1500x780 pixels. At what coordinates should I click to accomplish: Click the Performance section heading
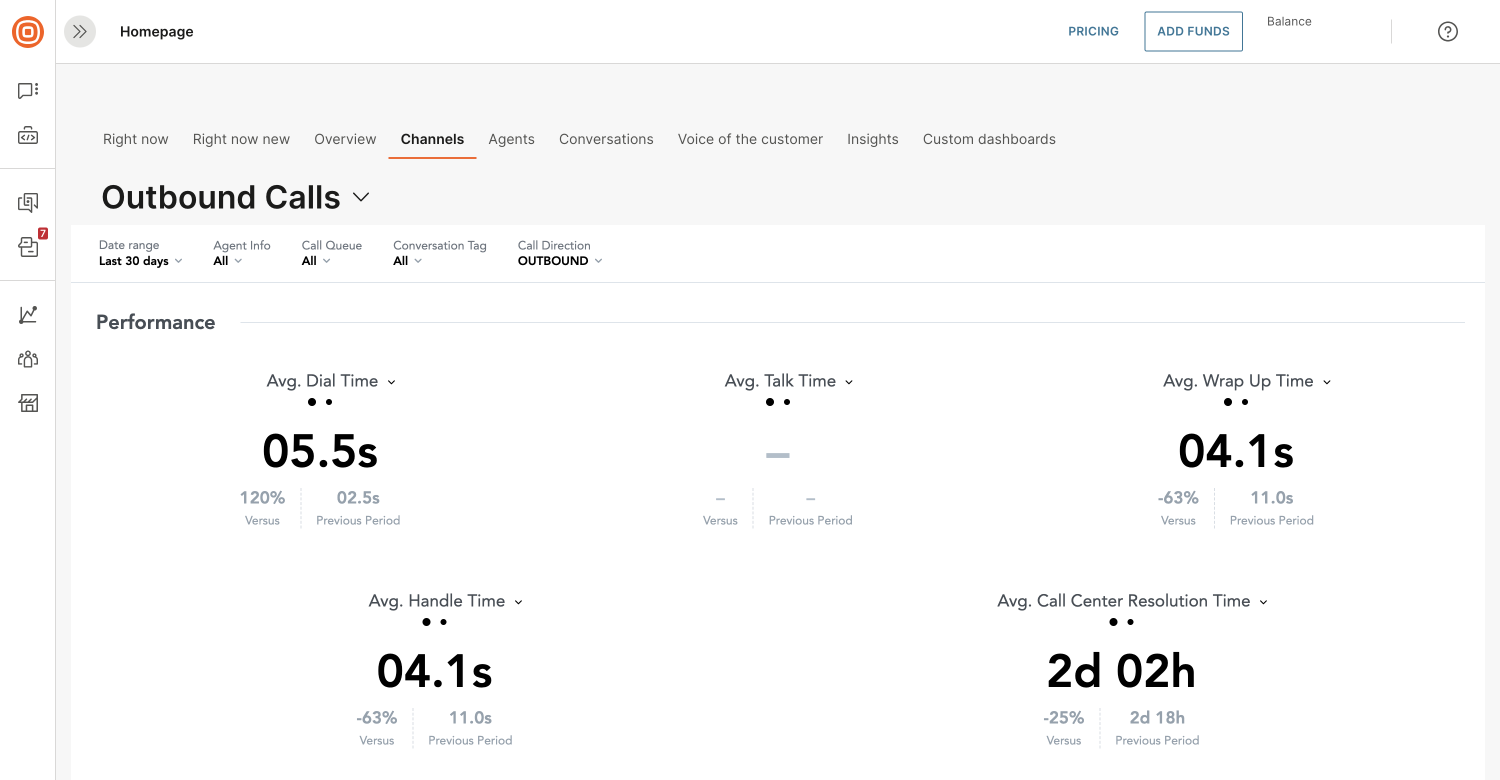(x=156, y=322)
